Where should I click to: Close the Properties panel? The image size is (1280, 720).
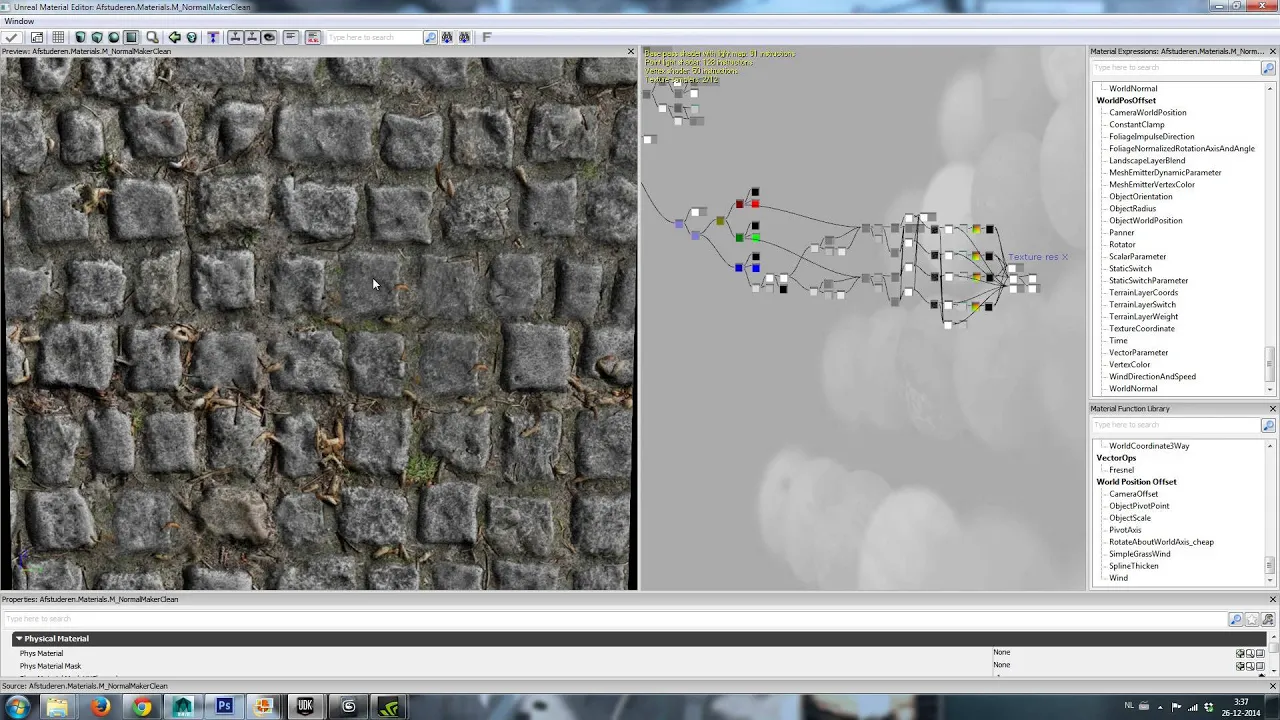[1272, 599]
